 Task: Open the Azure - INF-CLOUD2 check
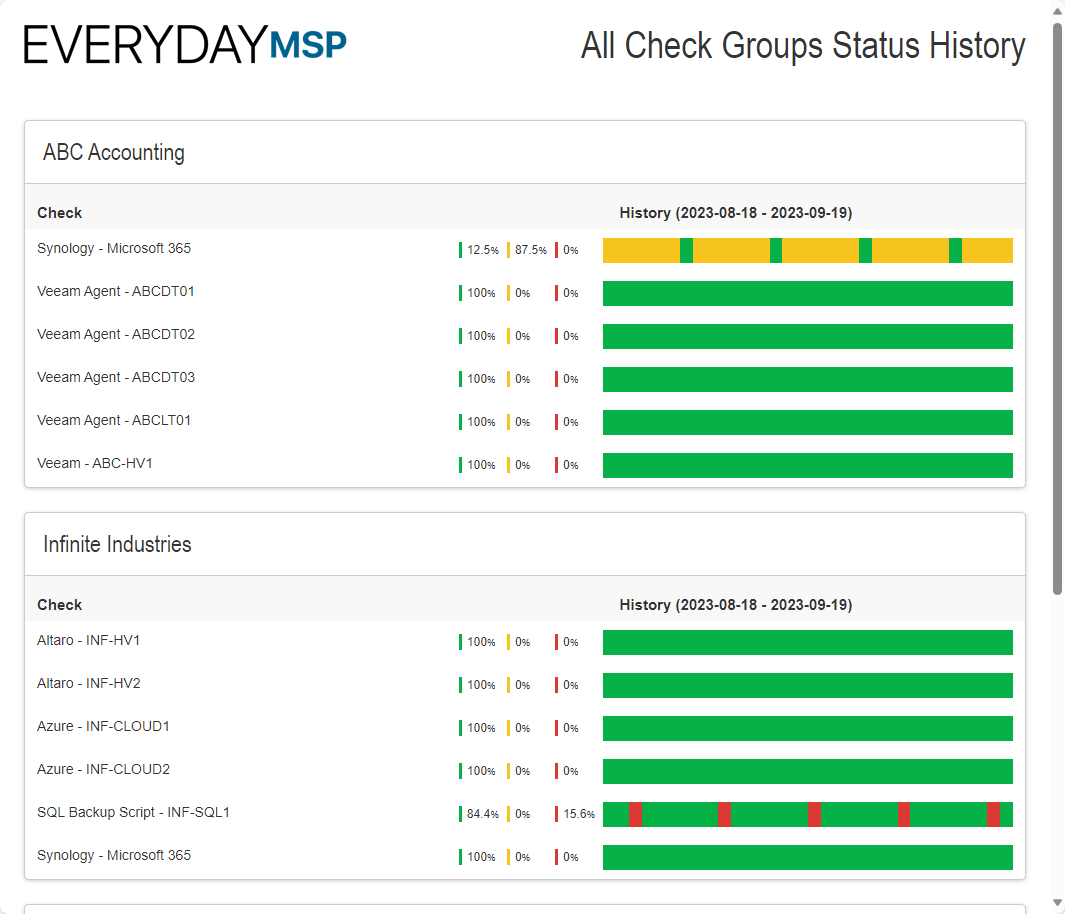pos(103,769)
